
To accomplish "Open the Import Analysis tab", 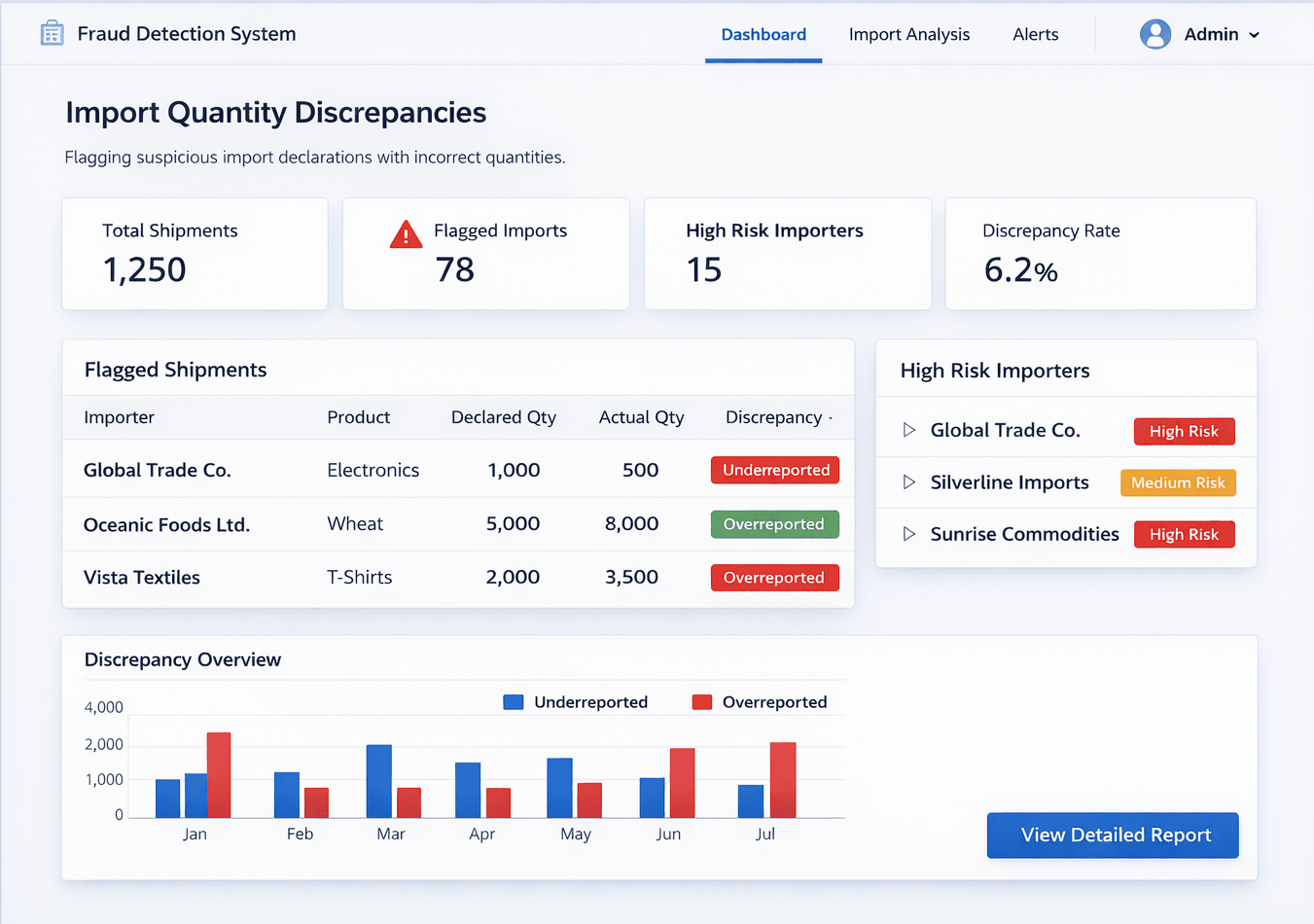I will (908, 34).
